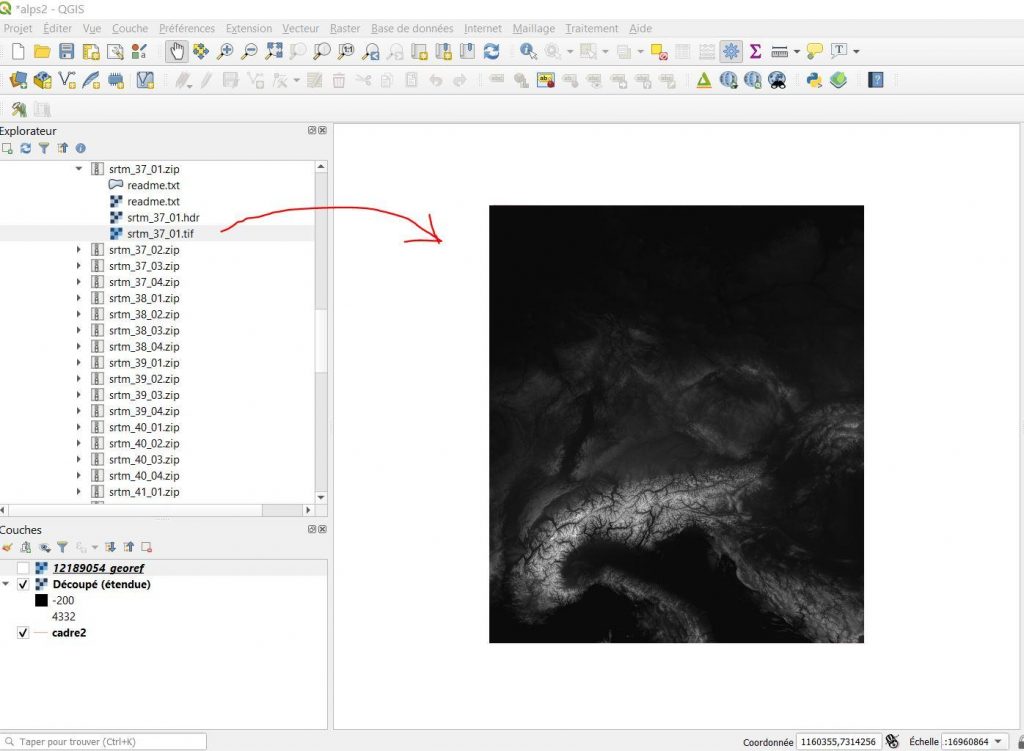Open the Couche menu
Screen dimensions: 1024x751
point(130,29)
